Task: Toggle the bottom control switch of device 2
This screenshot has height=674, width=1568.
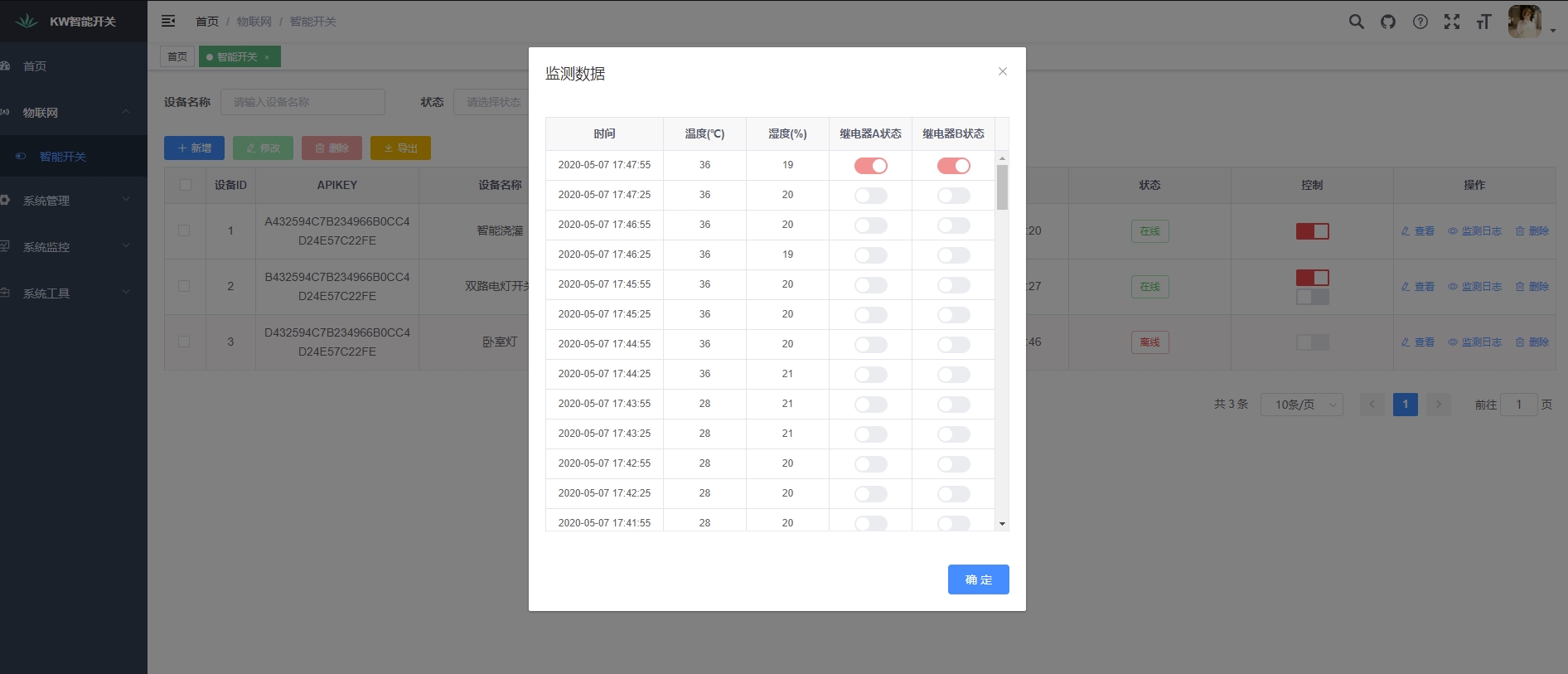Action: pos(1313,297)
